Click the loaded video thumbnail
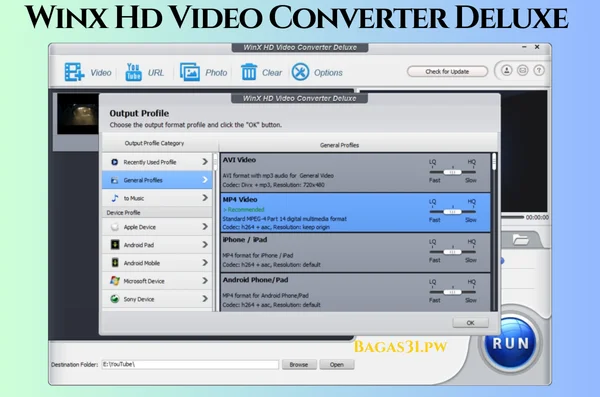 pos(78,114)
